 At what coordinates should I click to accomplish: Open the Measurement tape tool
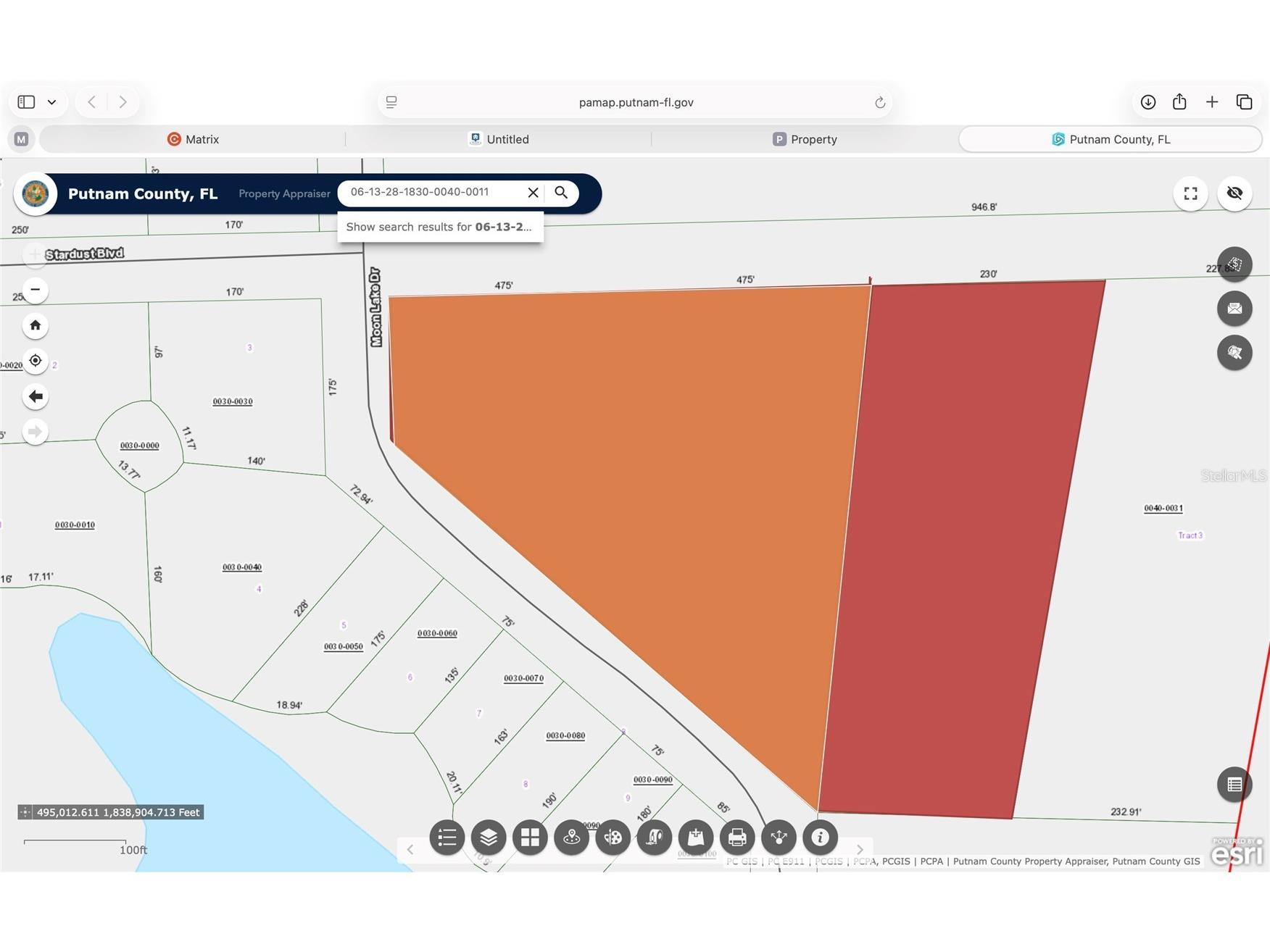pyautogui.click(x=655, y=838)
